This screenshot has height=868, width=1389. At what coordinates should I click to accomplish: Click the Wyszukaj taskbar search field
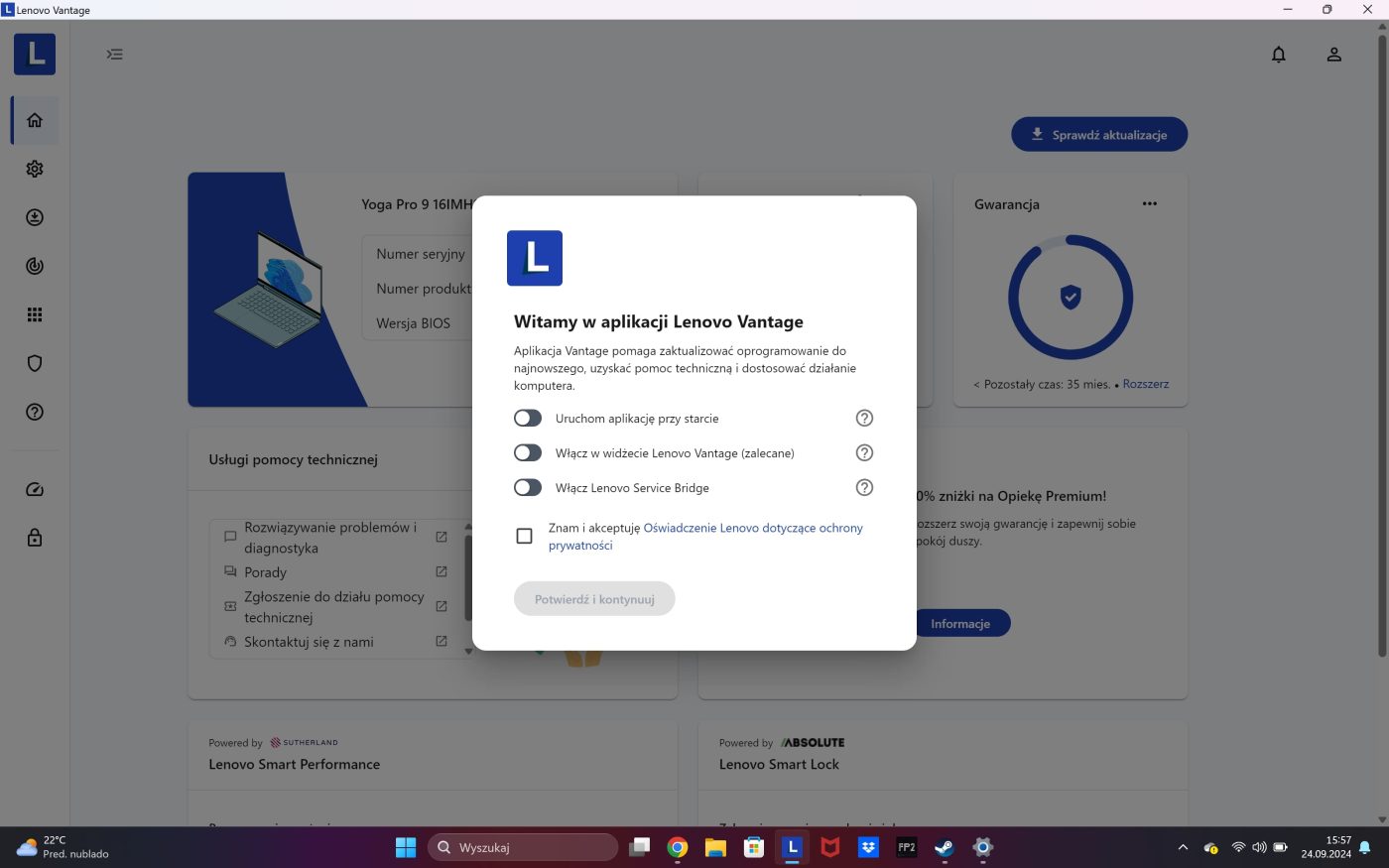(x=523, y=847)
